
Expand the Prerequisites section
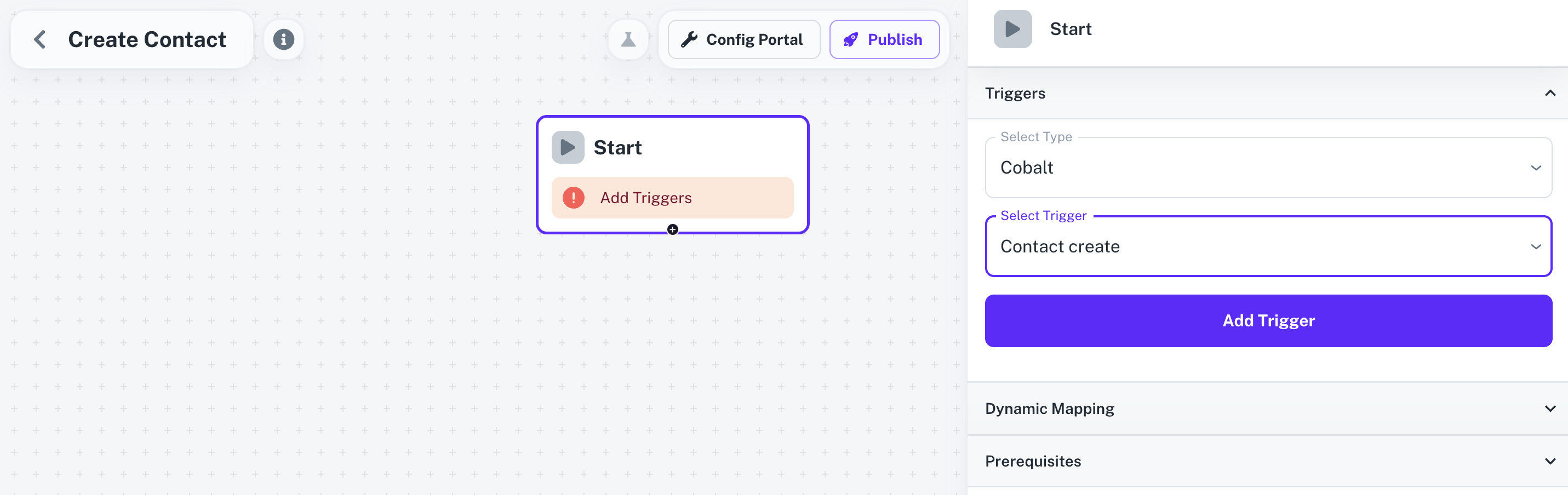point(1551,461)
